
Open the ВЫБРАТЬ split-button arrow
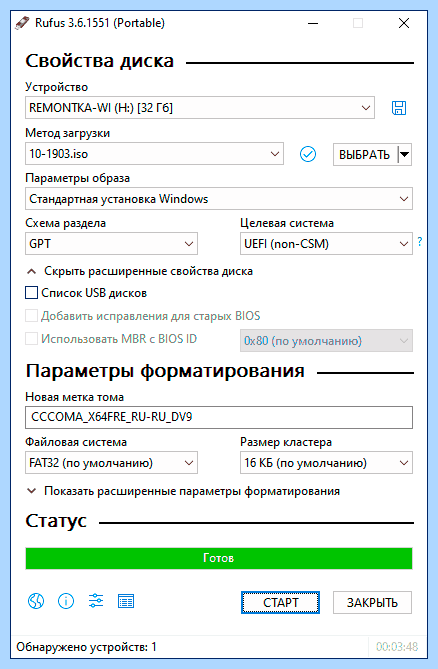click(x=405, y=154)
